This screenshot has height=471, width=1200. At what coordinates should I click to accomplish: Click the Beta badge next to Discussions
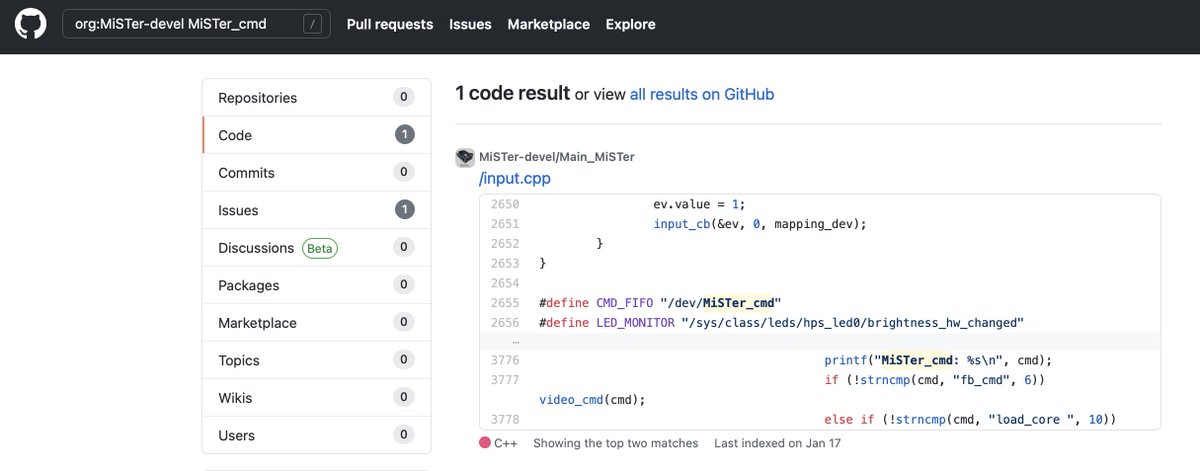(320, 248)
